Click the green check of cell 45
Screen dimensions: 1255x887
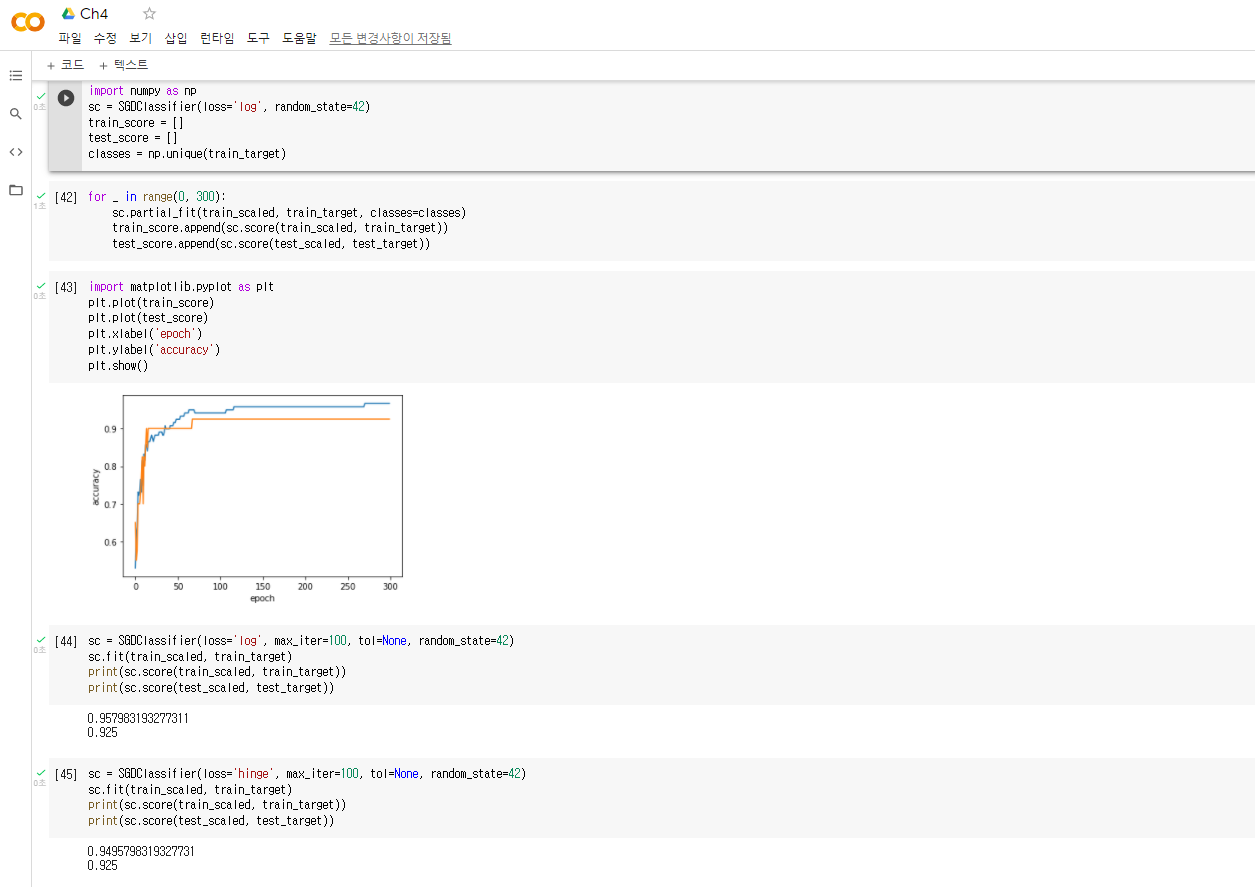[x=41, y=772]
